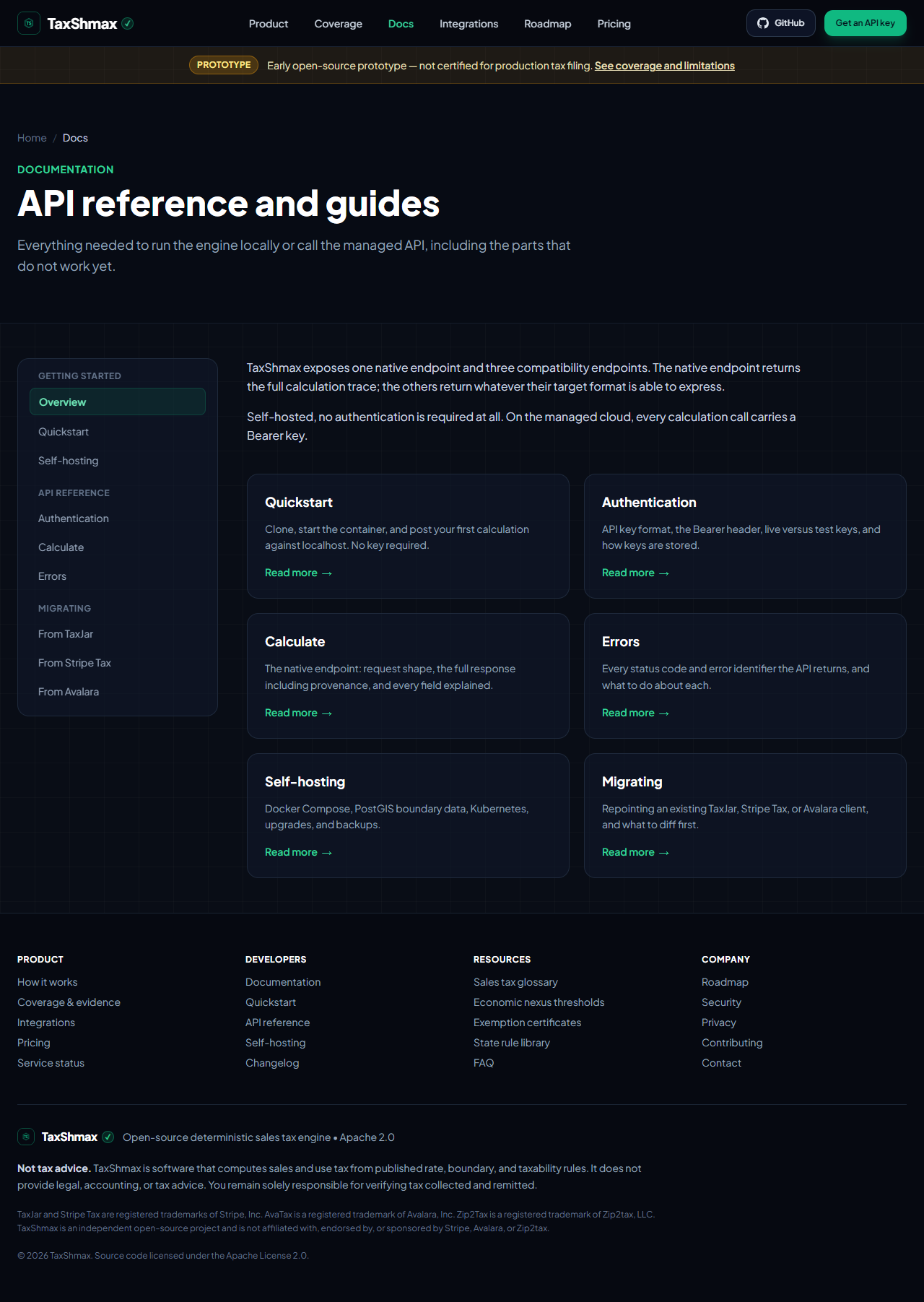
Task: Open From TaxJar migration guide
Action: tap(118, 634)
